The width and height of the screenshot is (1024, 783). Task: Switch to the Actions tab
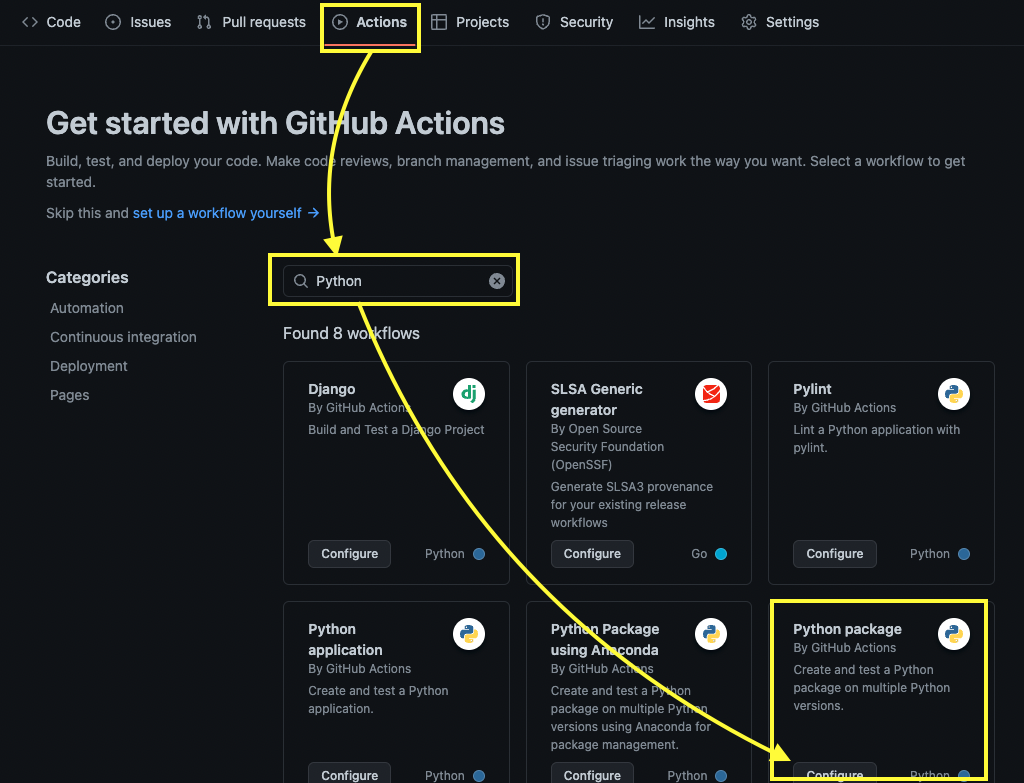(x=370, y=22)
